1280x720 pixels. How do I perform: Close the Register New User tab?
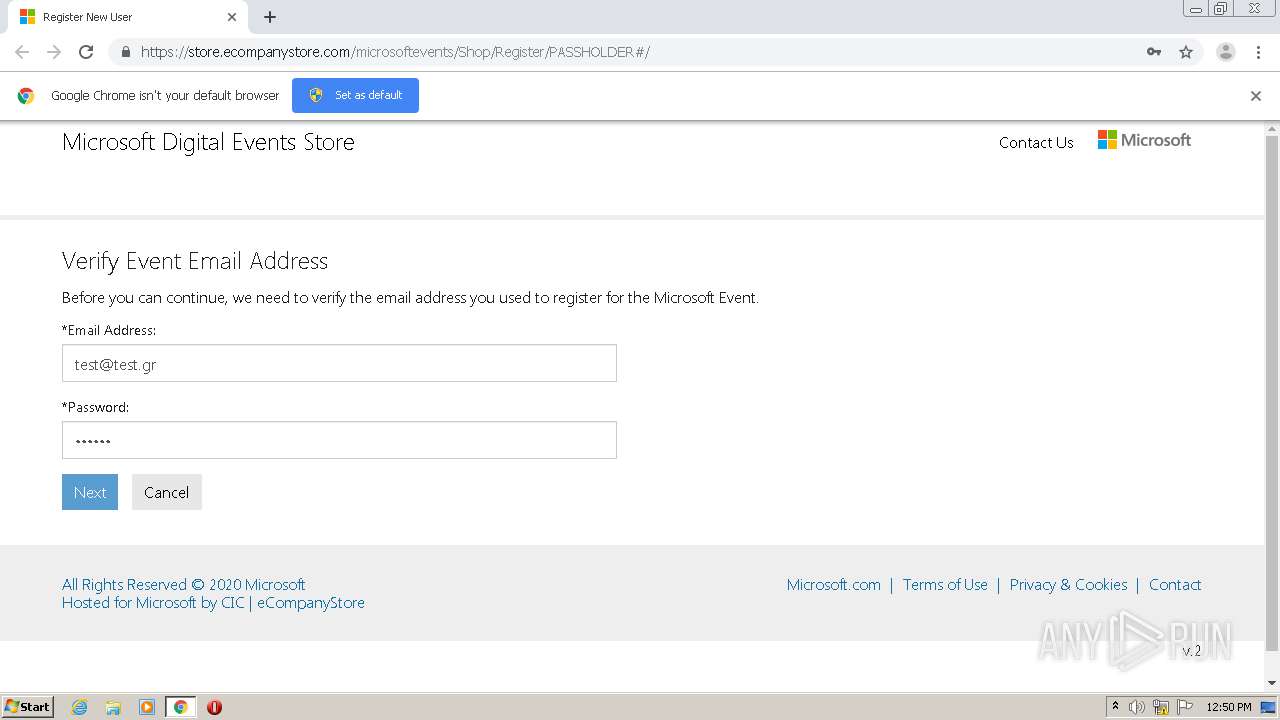point(232,17)
